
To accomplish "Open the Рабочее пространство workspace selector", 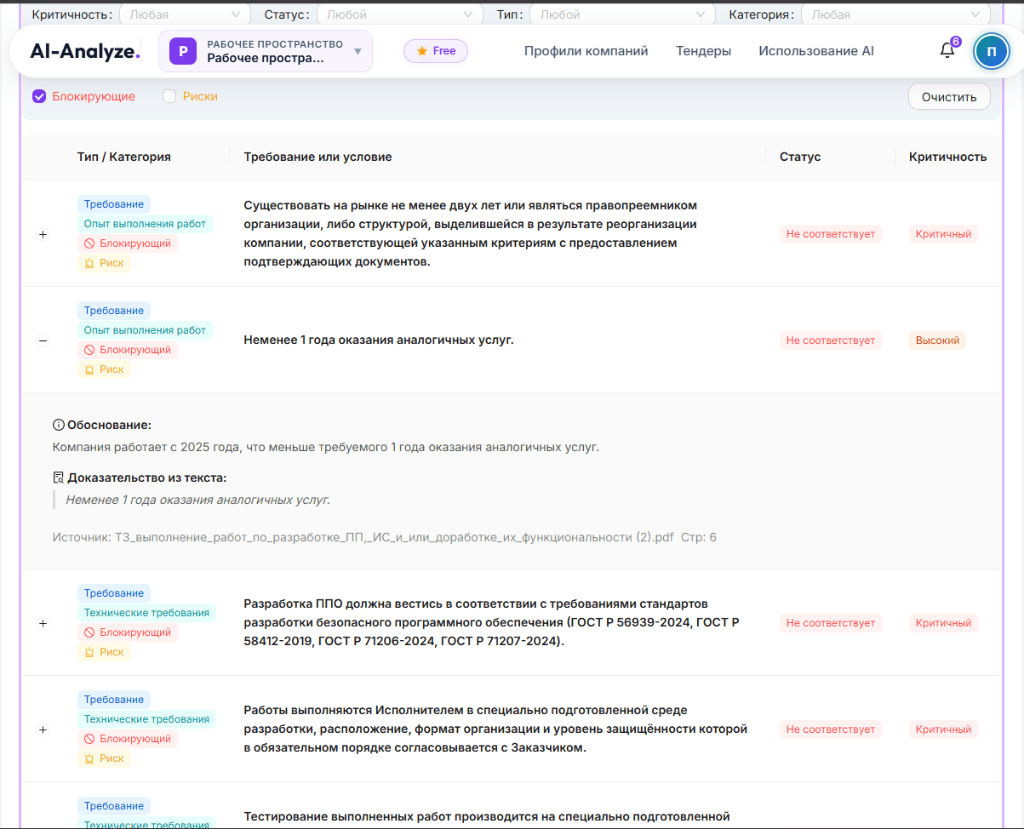I will click(x=265, y=51).
